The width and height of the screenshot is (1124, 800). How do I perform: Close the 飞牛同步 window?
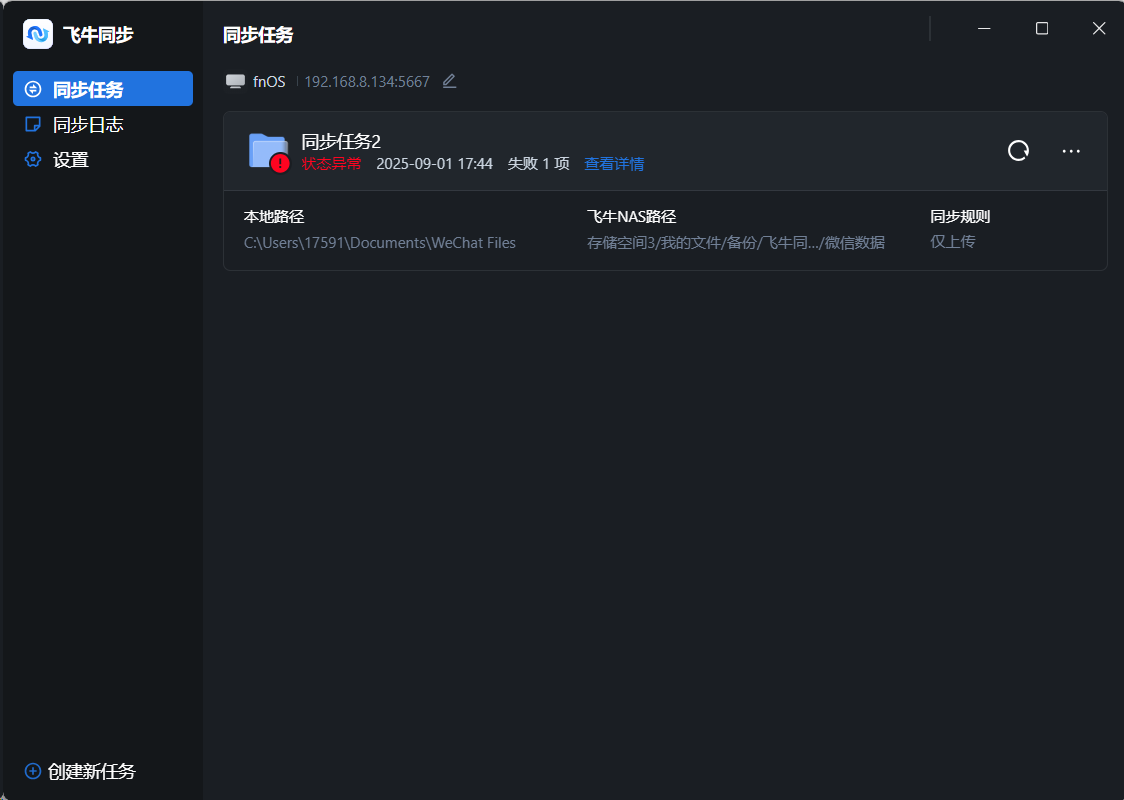1099,29
